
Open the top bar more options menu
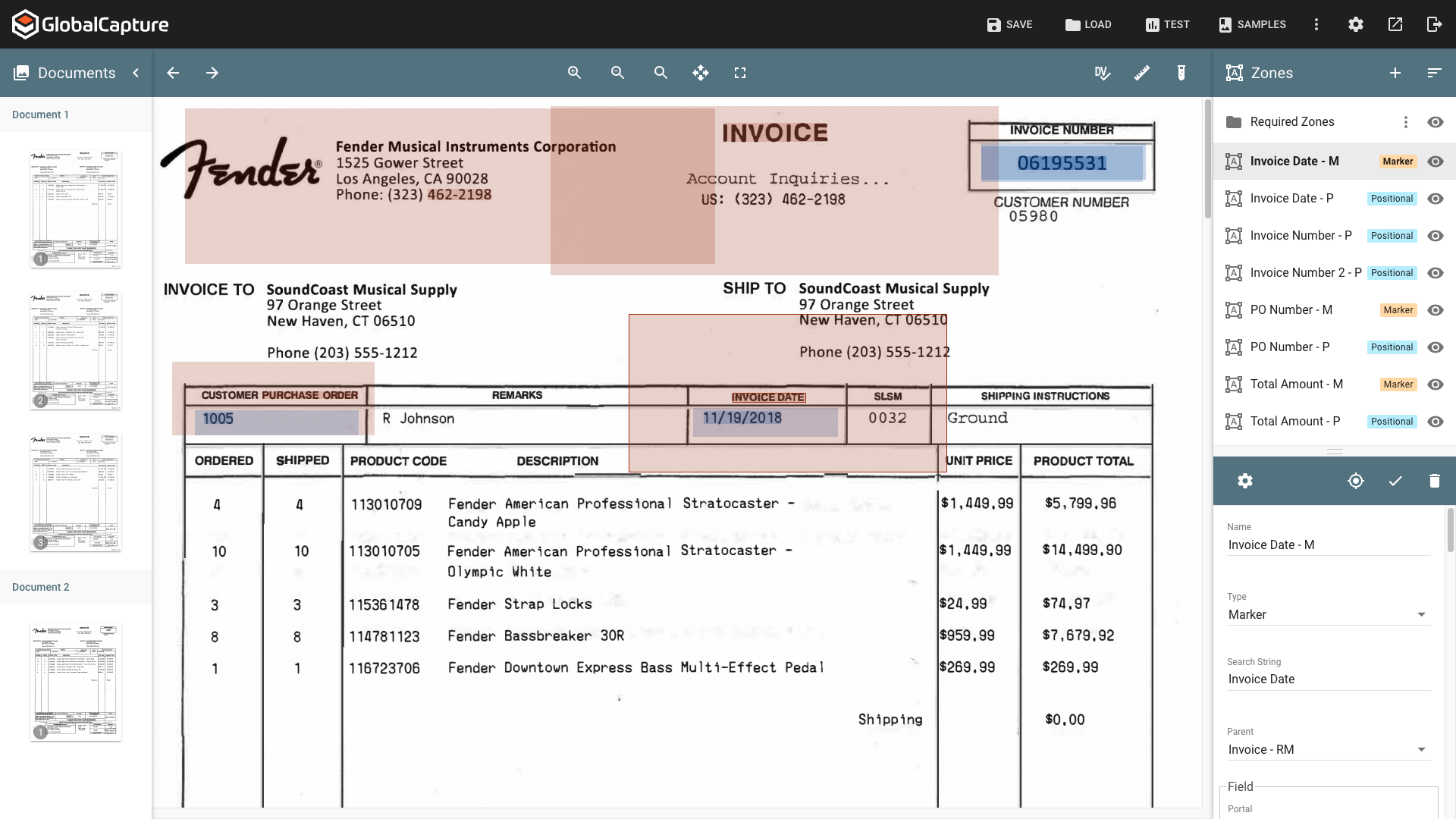[x=1316, y=24]
